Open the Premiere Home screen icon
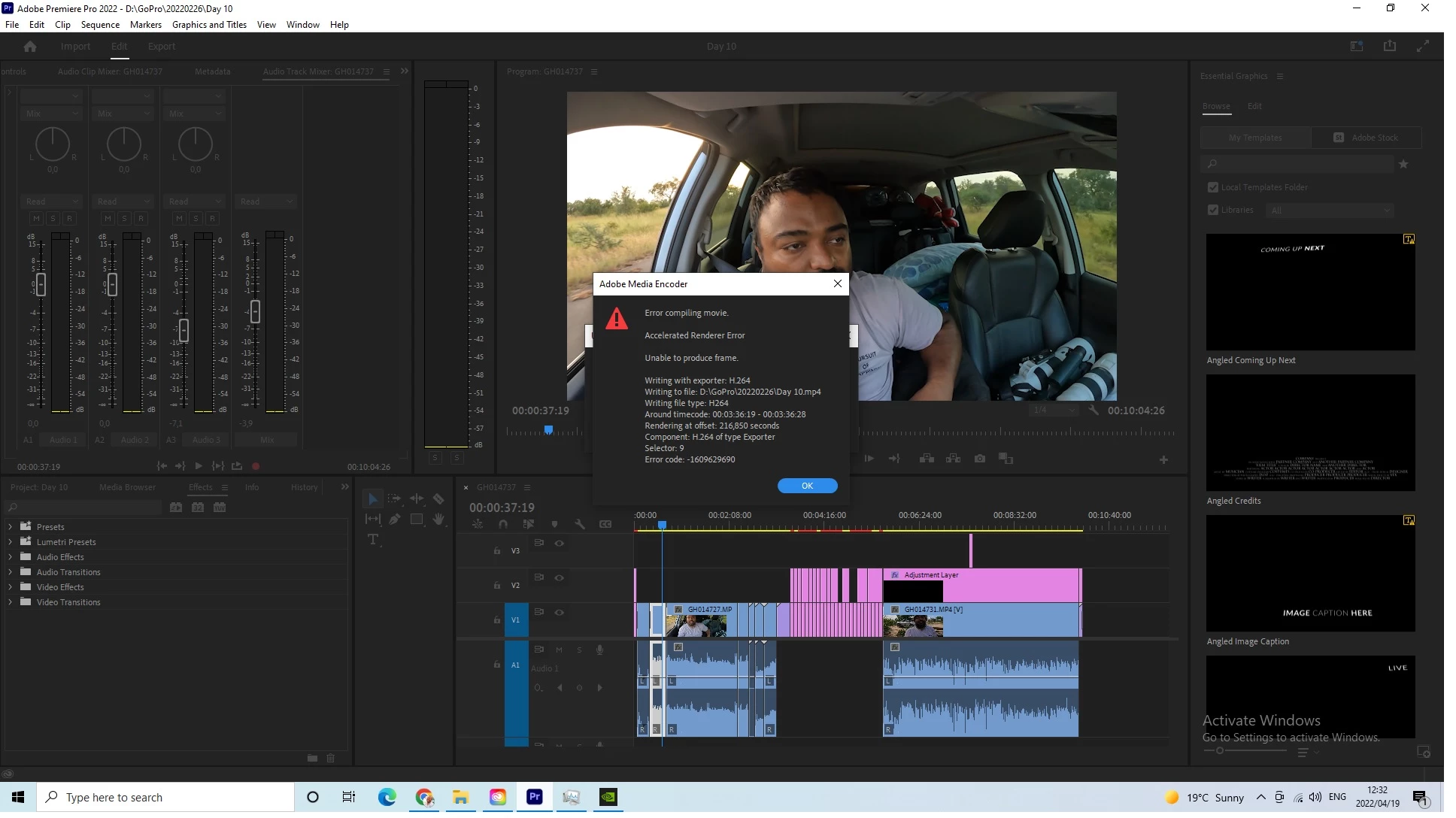 30,47
